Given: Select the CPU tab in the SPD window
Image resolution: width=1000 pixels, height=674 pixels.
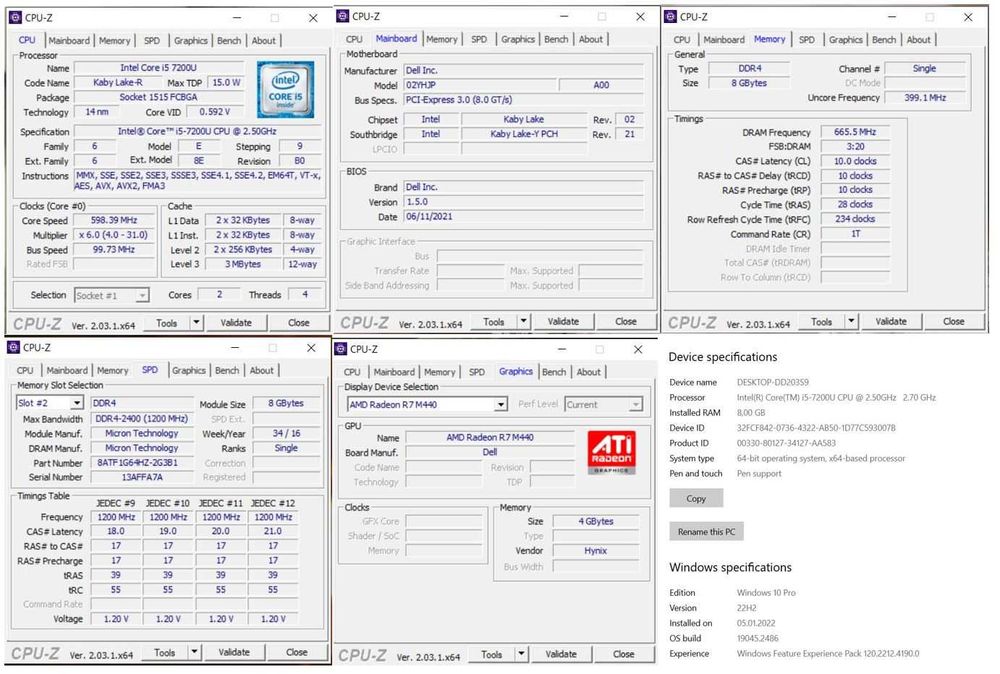Looking at the screenshot, I should pyautogui.click(x=25, y=370).
